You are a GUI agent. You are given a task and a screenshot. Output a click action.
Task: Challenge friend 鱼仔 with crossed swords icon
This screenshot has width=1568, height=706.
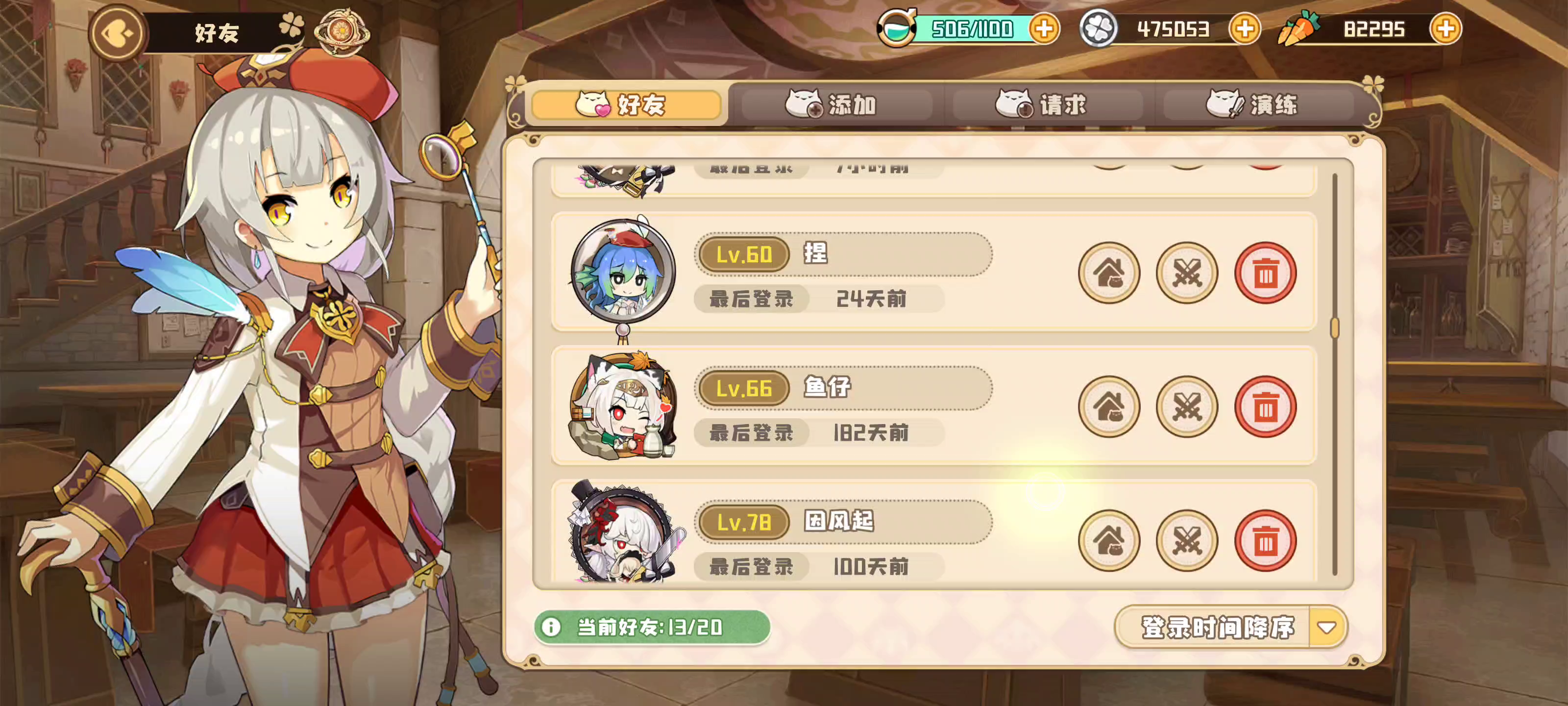click(1186, 406)
